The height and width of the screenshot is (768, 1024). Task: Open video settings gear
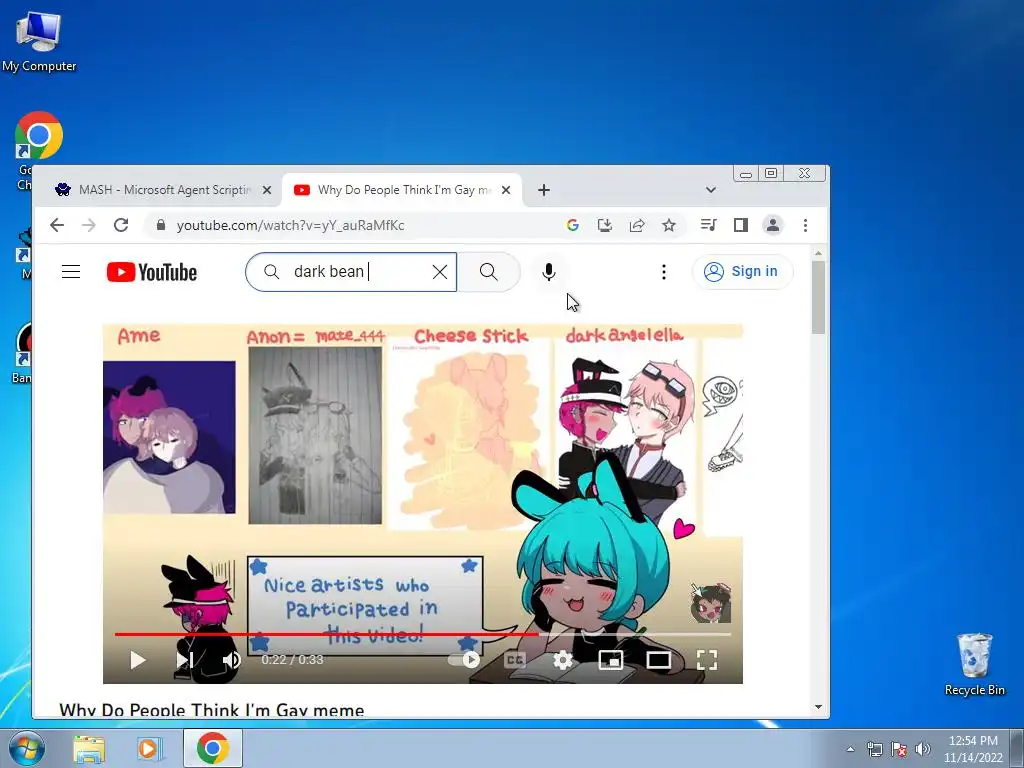pos(563,660)
